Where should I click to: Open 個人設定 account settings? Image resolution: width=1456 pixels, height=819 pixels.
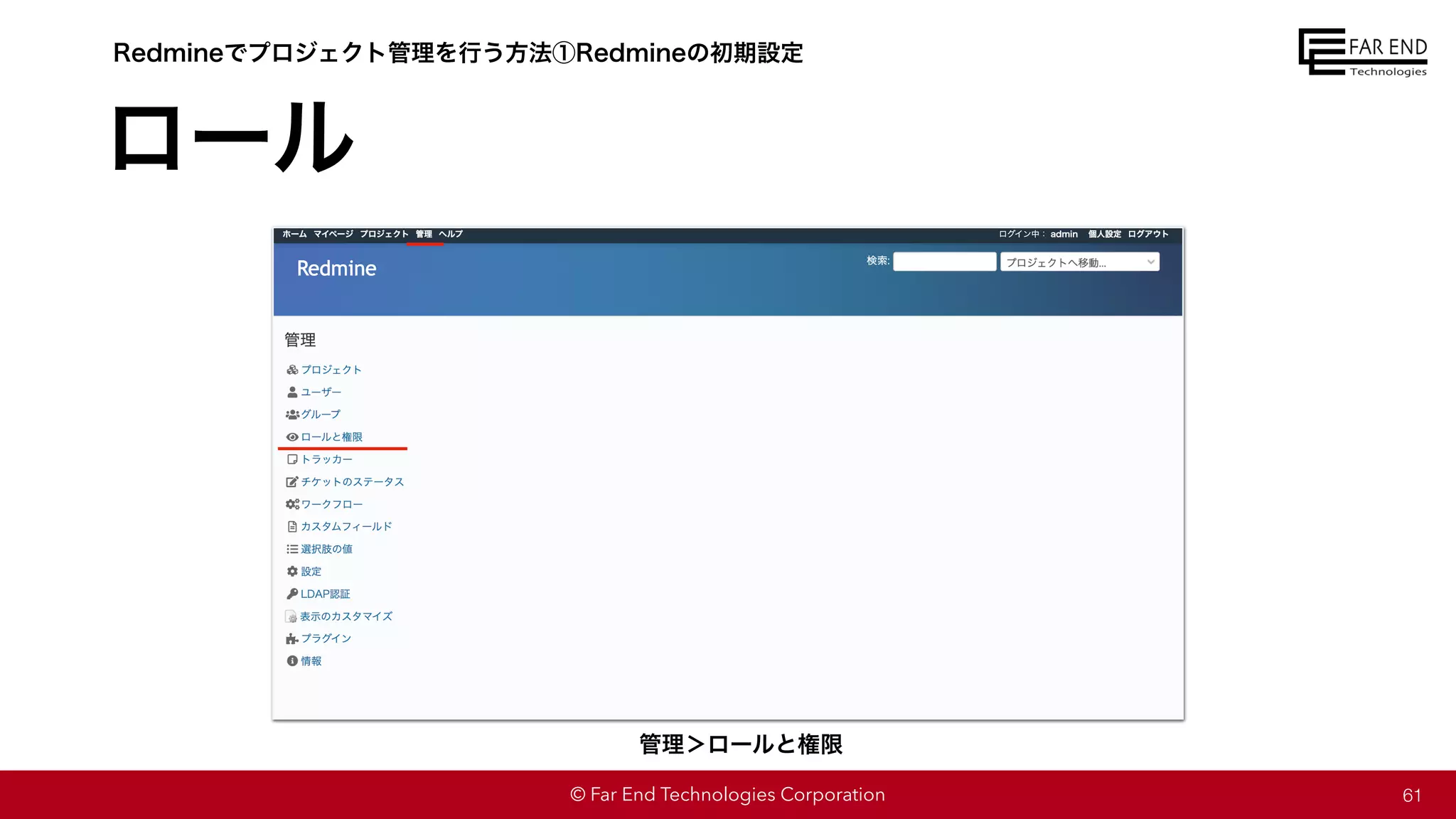[x=1105, y=234]
